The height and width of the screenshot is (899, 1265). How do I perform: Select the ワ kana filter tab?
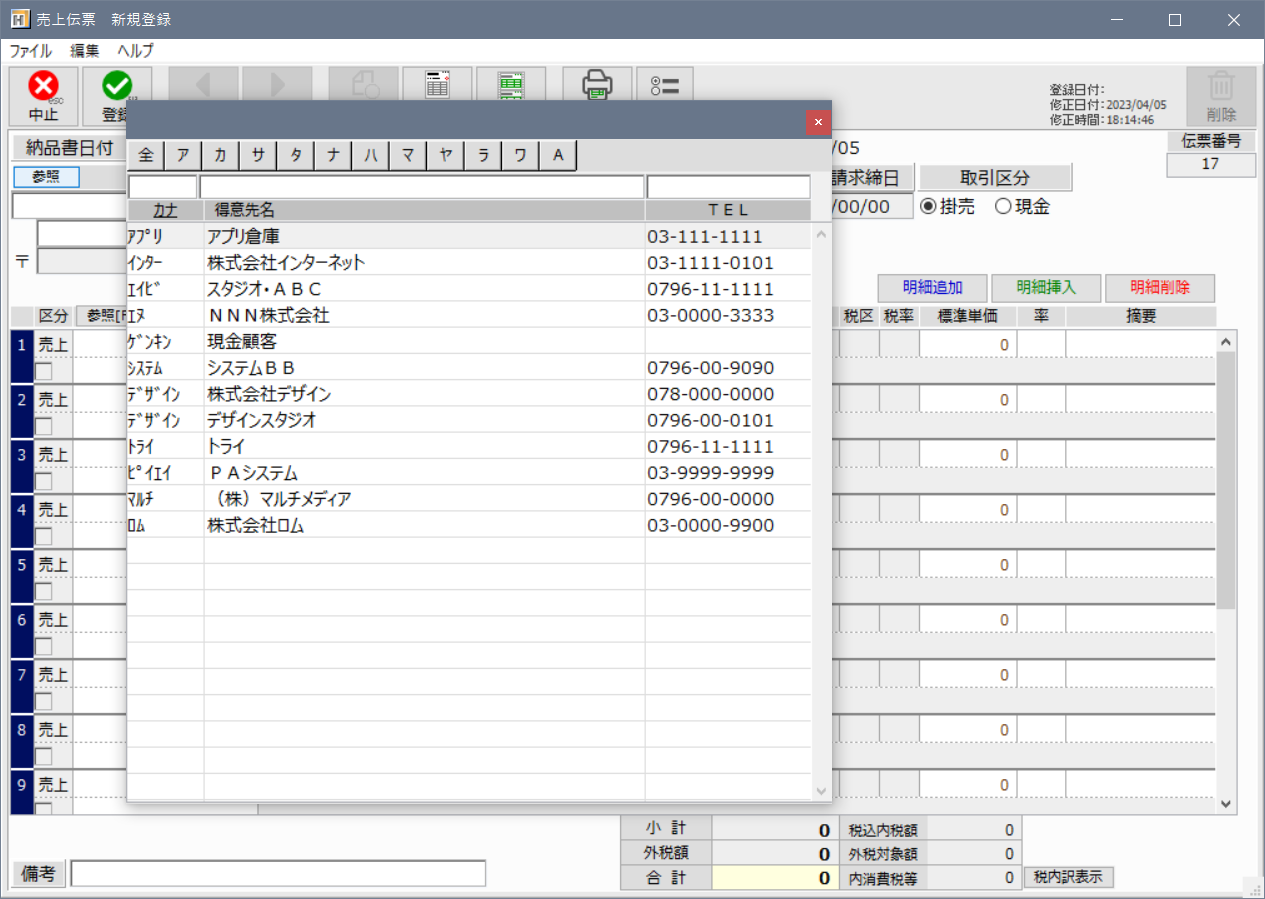521,155
